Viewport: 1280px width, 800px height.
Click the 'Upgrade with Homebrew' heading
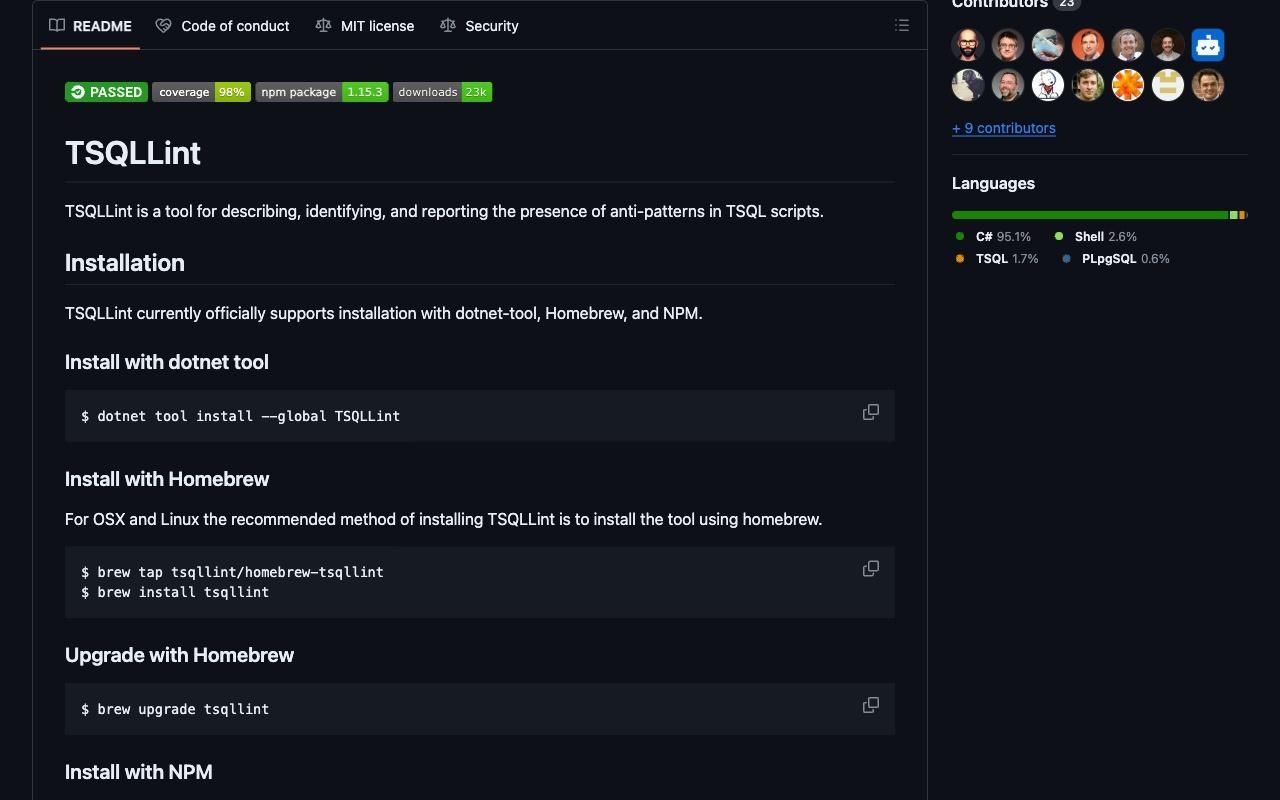pos(179,655)
